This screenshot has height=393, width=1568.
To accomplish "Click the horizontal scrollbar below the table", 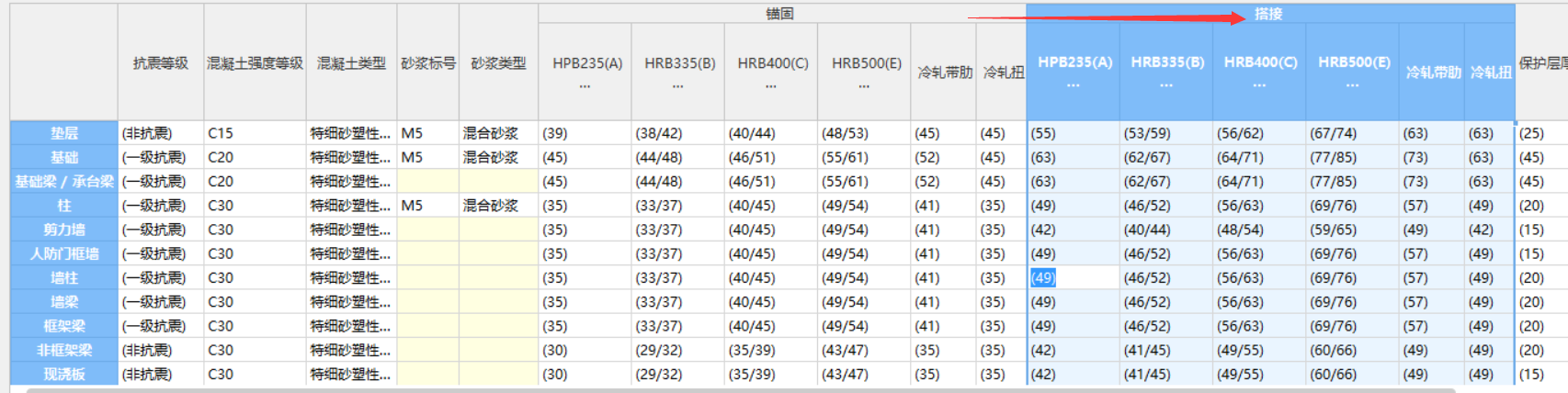I will (x=735, y=390).
